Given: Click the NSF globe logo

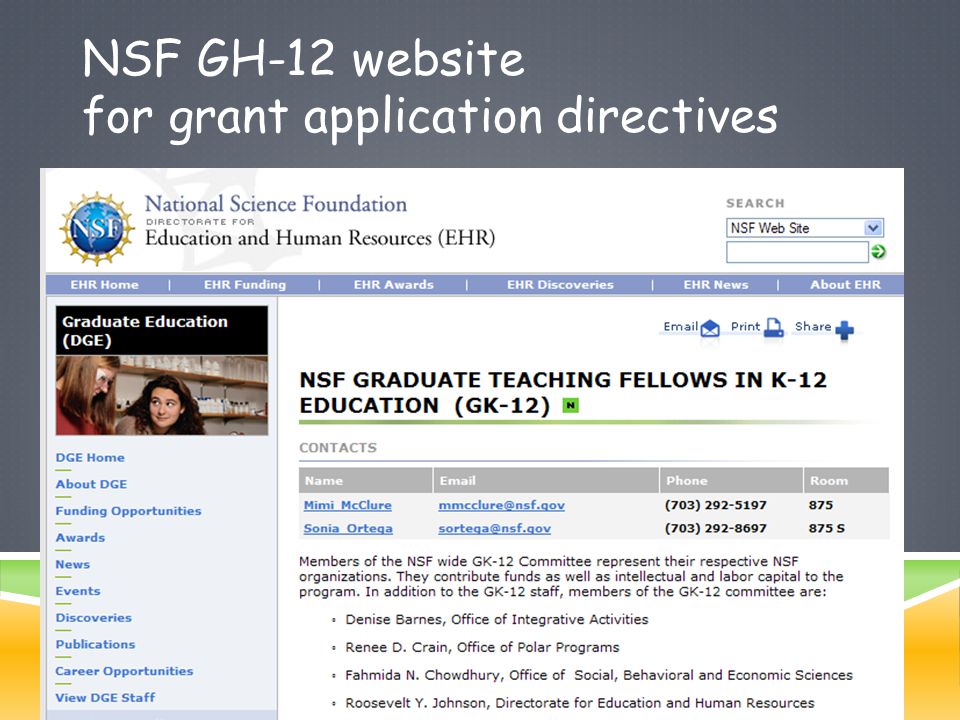Looking at the screenshot, I should coord(97,228).
